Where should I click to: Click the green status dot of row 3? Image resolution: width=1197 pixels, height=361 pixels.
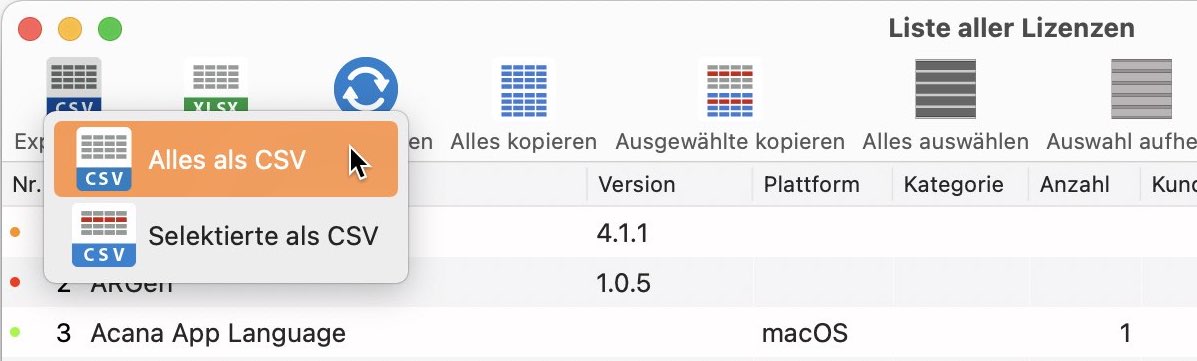(x=15, y=332)
